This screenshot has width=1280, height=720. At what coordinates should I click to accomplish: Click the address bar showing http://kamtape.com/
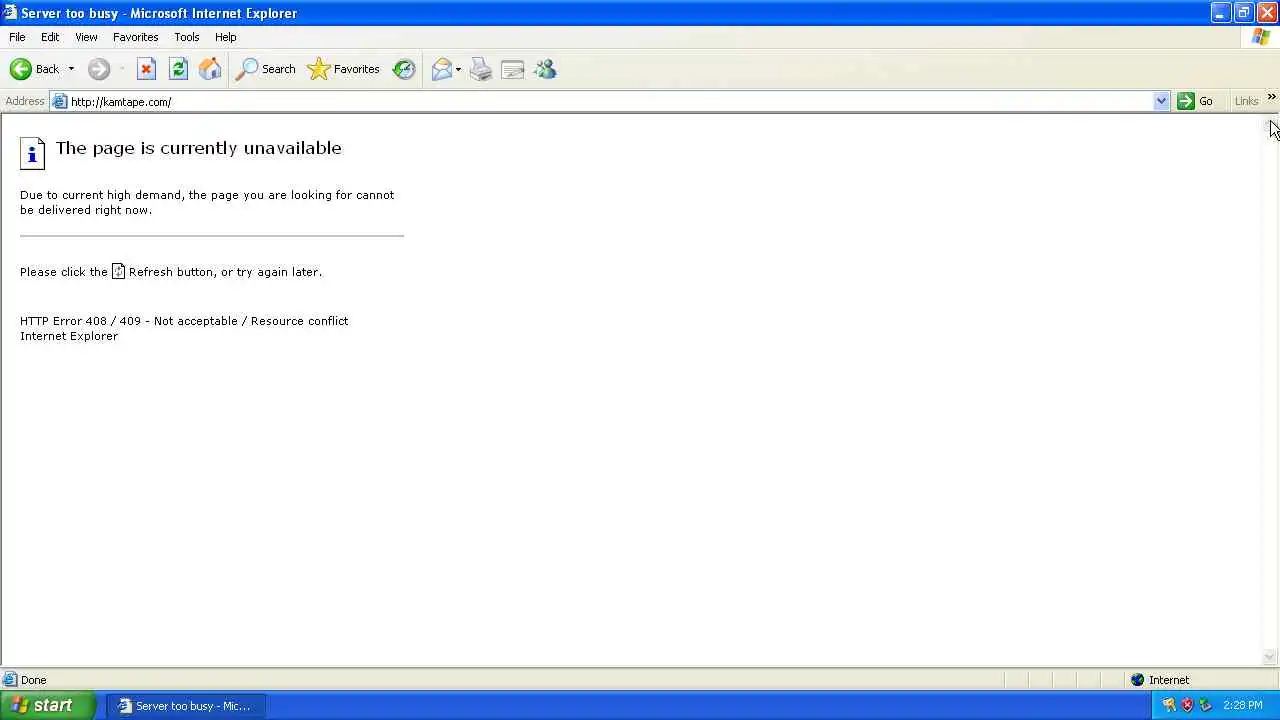point(610,101)
